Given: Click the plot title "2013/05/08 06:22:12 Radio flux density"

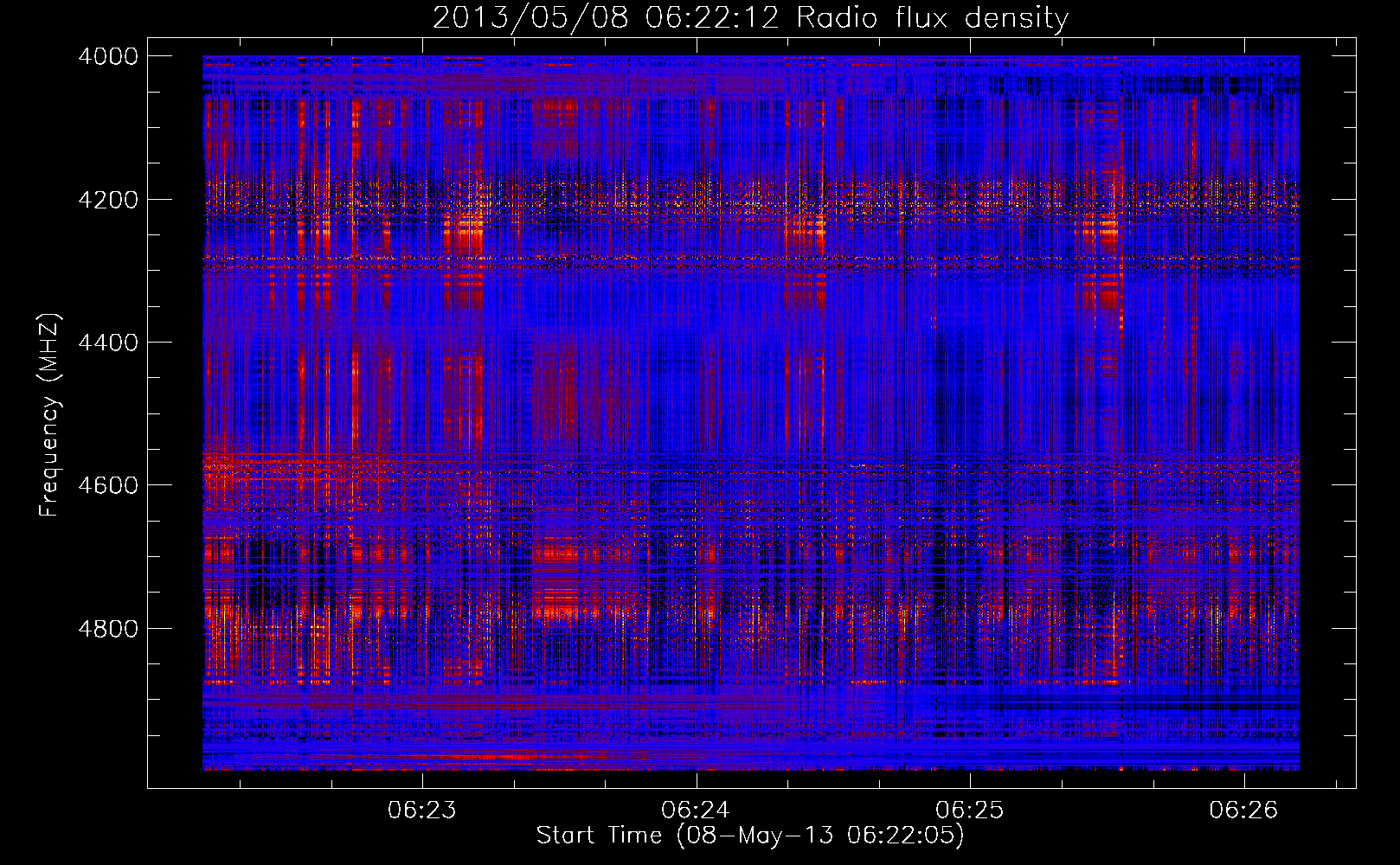Looking at the screenshot, I should click(750, 18).
